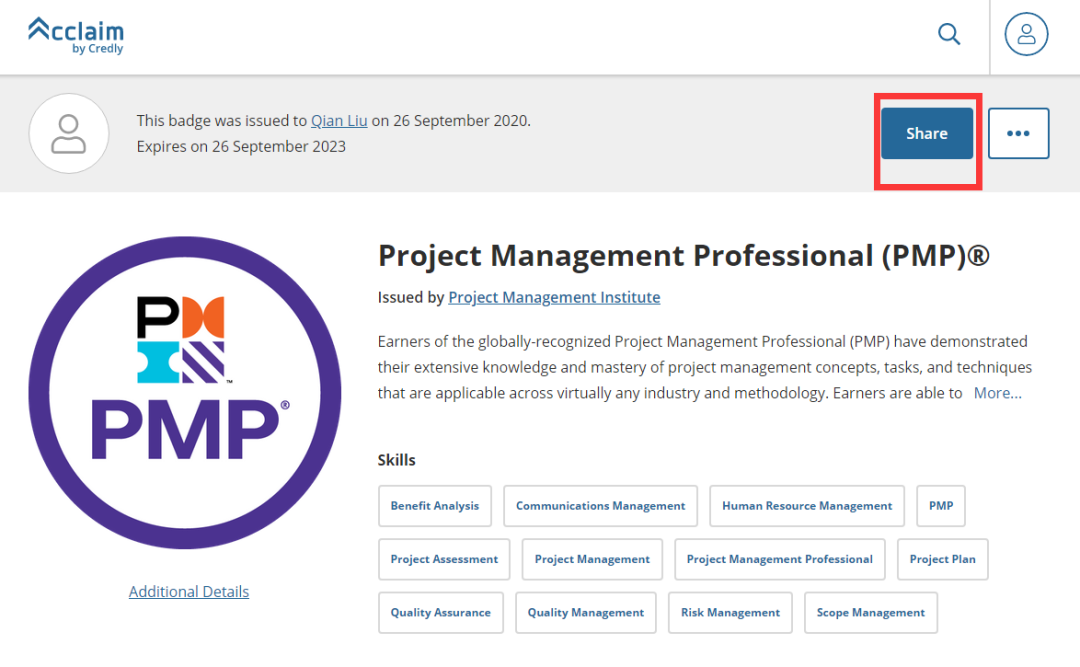Select the Project Plan skill tag

(943, 559)
